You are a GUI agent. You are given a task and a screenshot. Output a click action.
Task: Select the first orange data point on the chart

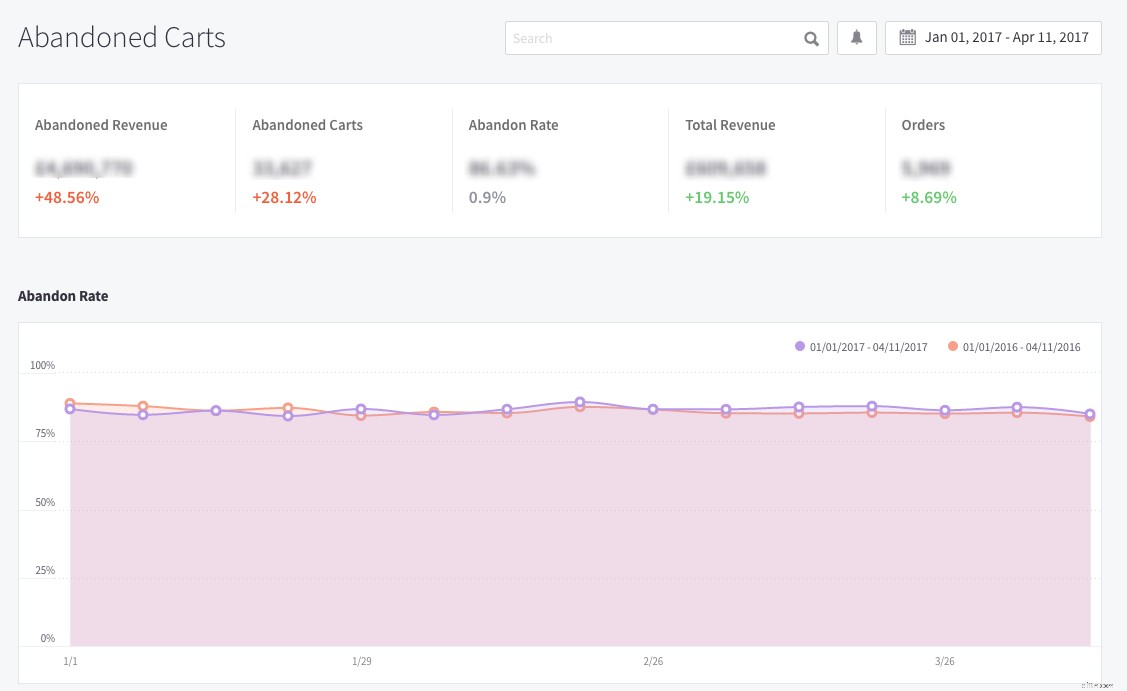pyautogui.click(x=70, y=401)
